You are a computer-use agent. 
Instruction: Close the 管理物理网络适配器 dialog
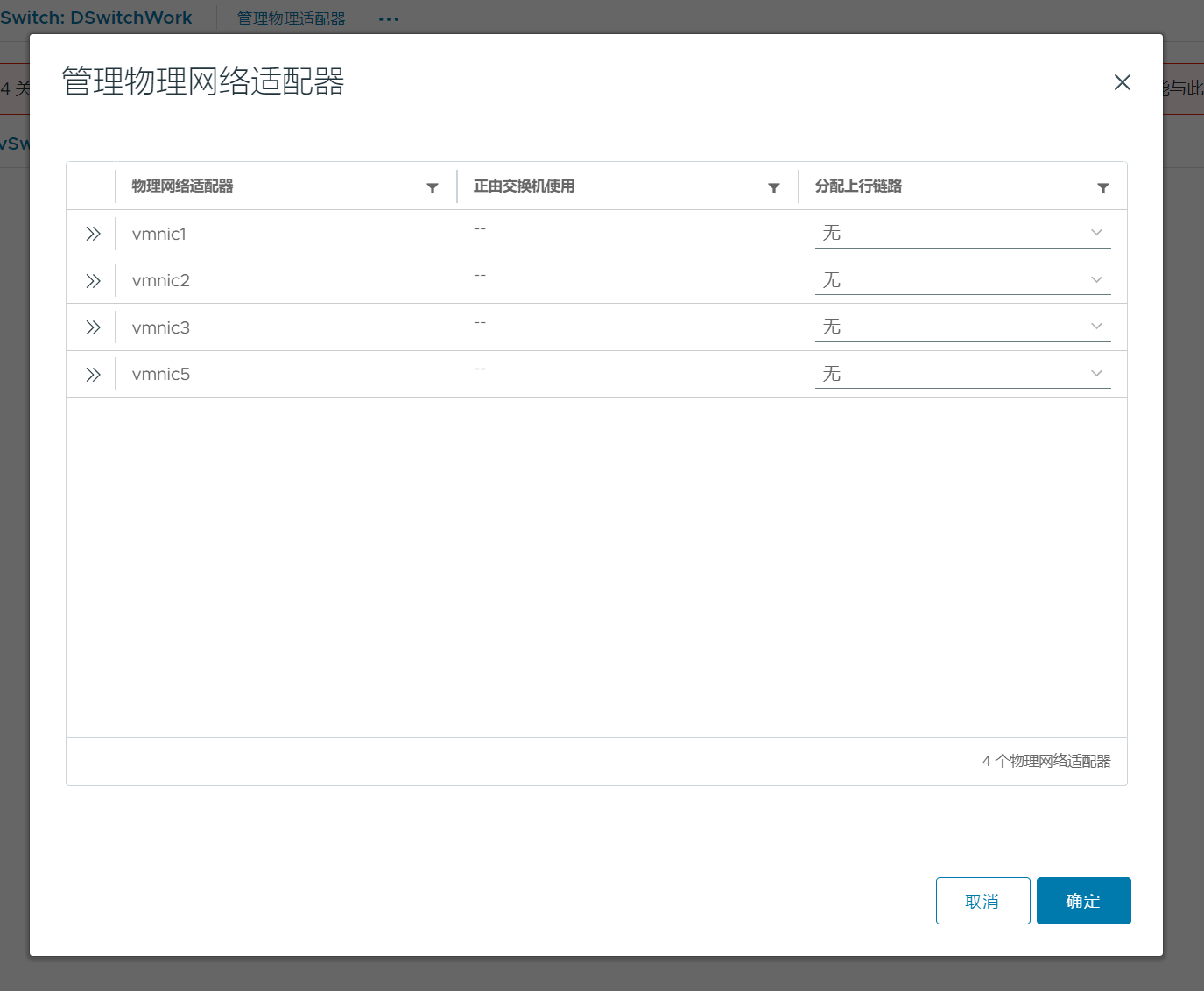click(1122, 82)
